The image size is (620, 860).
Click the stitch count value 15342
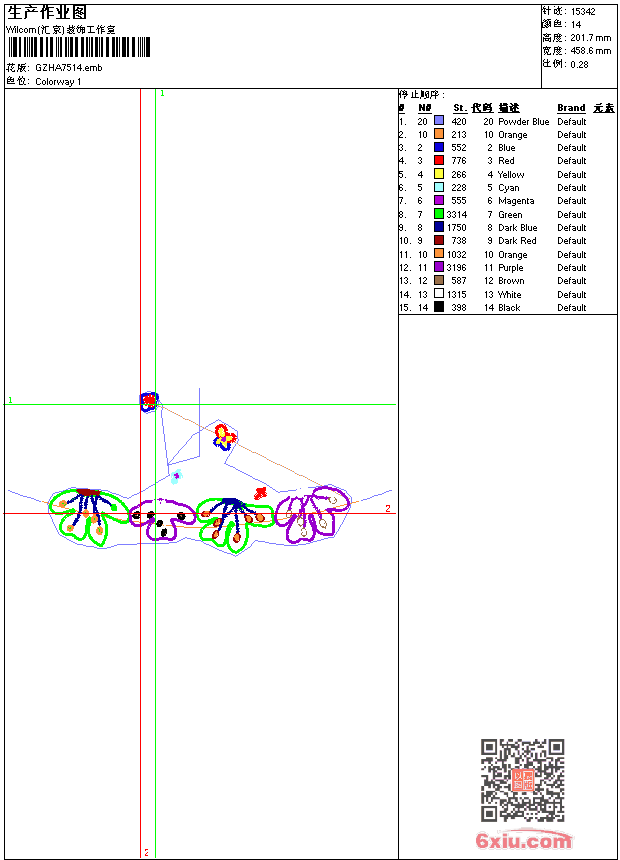pyautogui.click(x=586, y=11)
